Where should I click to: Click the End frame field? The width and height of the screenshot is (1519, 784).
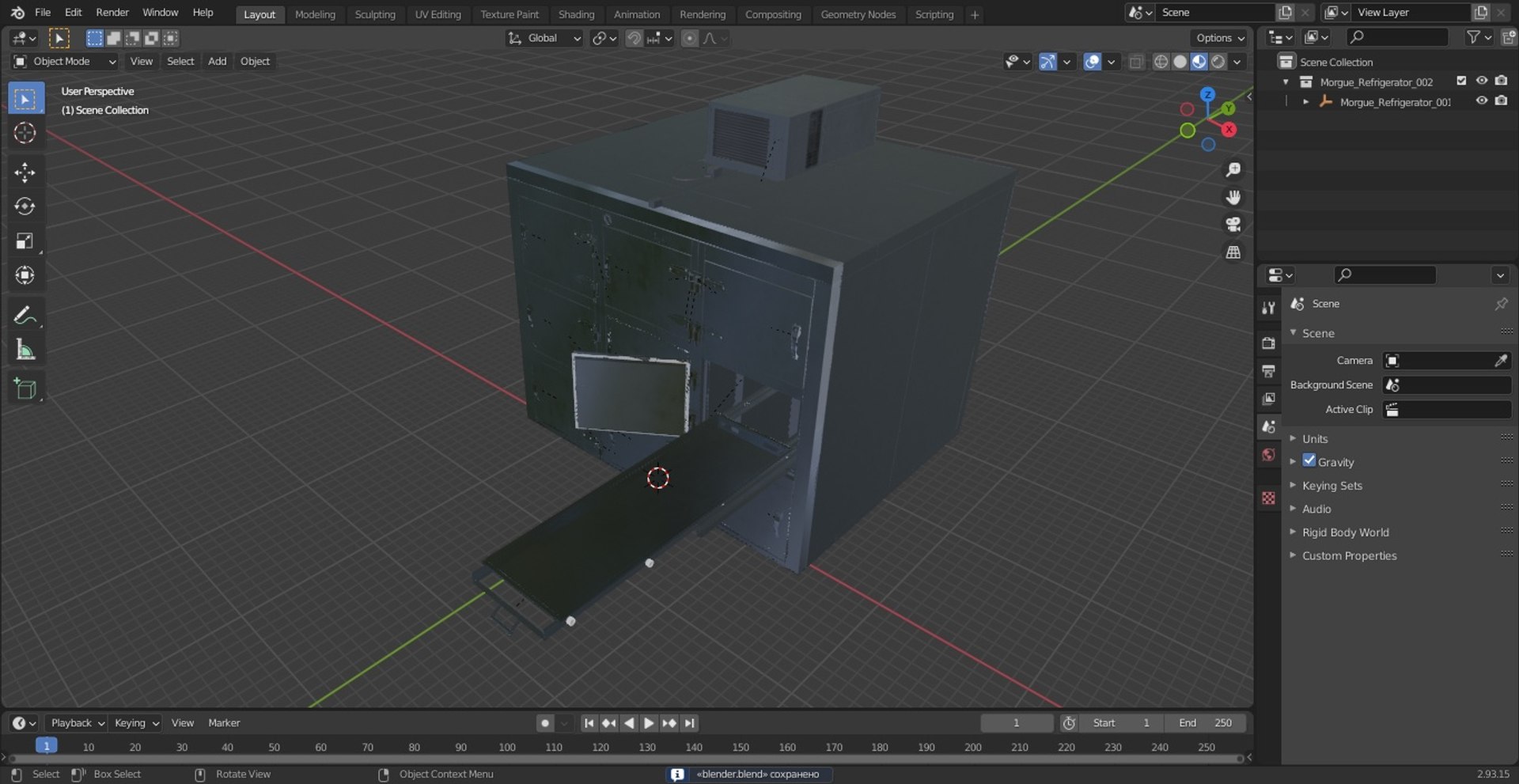pyautogui.click(x=1204, y=723)
